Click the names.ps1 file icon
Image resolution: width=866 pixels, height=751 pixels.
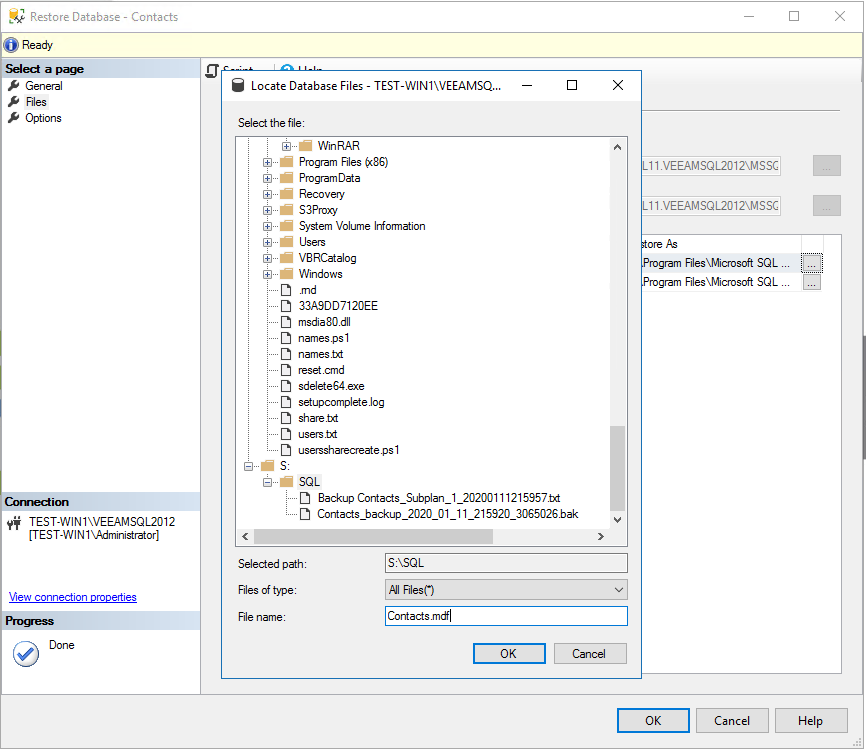(x=286, y=338)
